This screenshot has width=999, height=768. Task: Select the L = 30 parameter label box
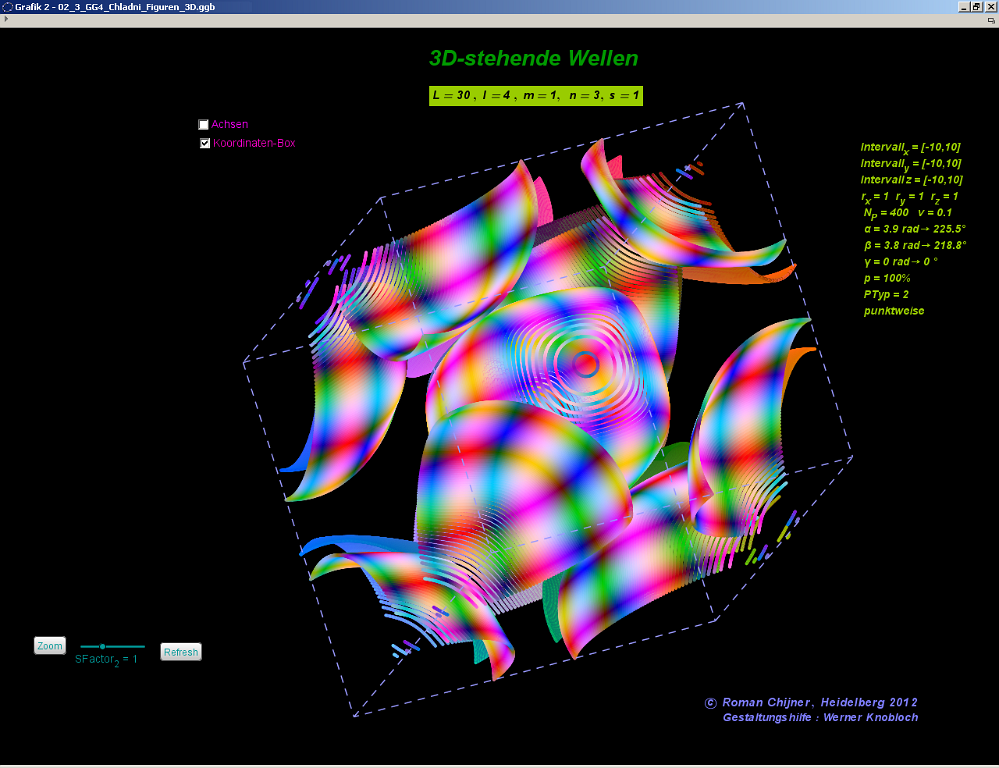[x=535, y=95]
